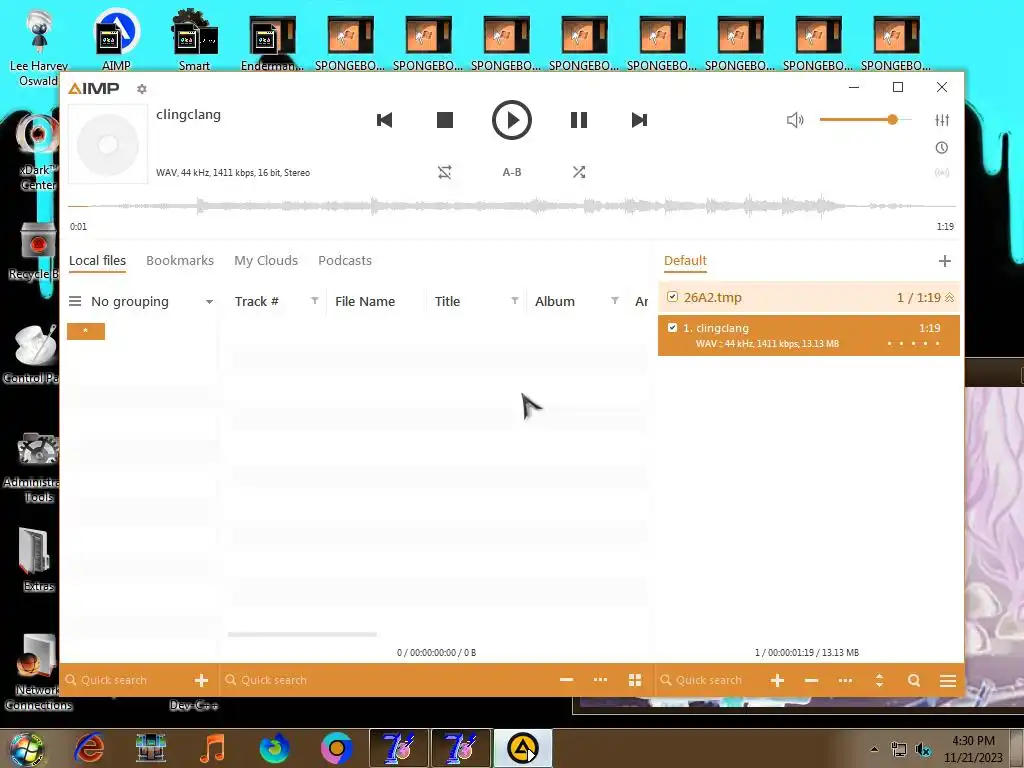This screenshot has height=768, width=1024.
Task: Click the playlist Quick search field
Action: 709,680
